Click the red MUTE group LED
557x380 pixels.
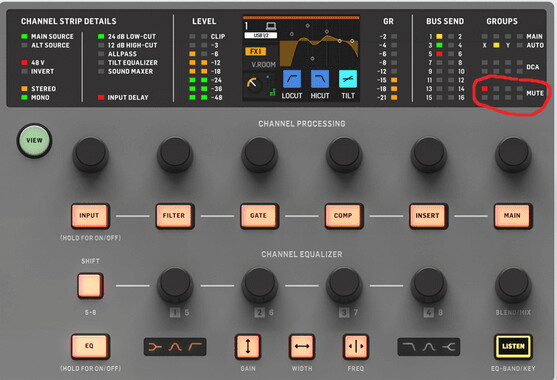click(x=485, y=88)
